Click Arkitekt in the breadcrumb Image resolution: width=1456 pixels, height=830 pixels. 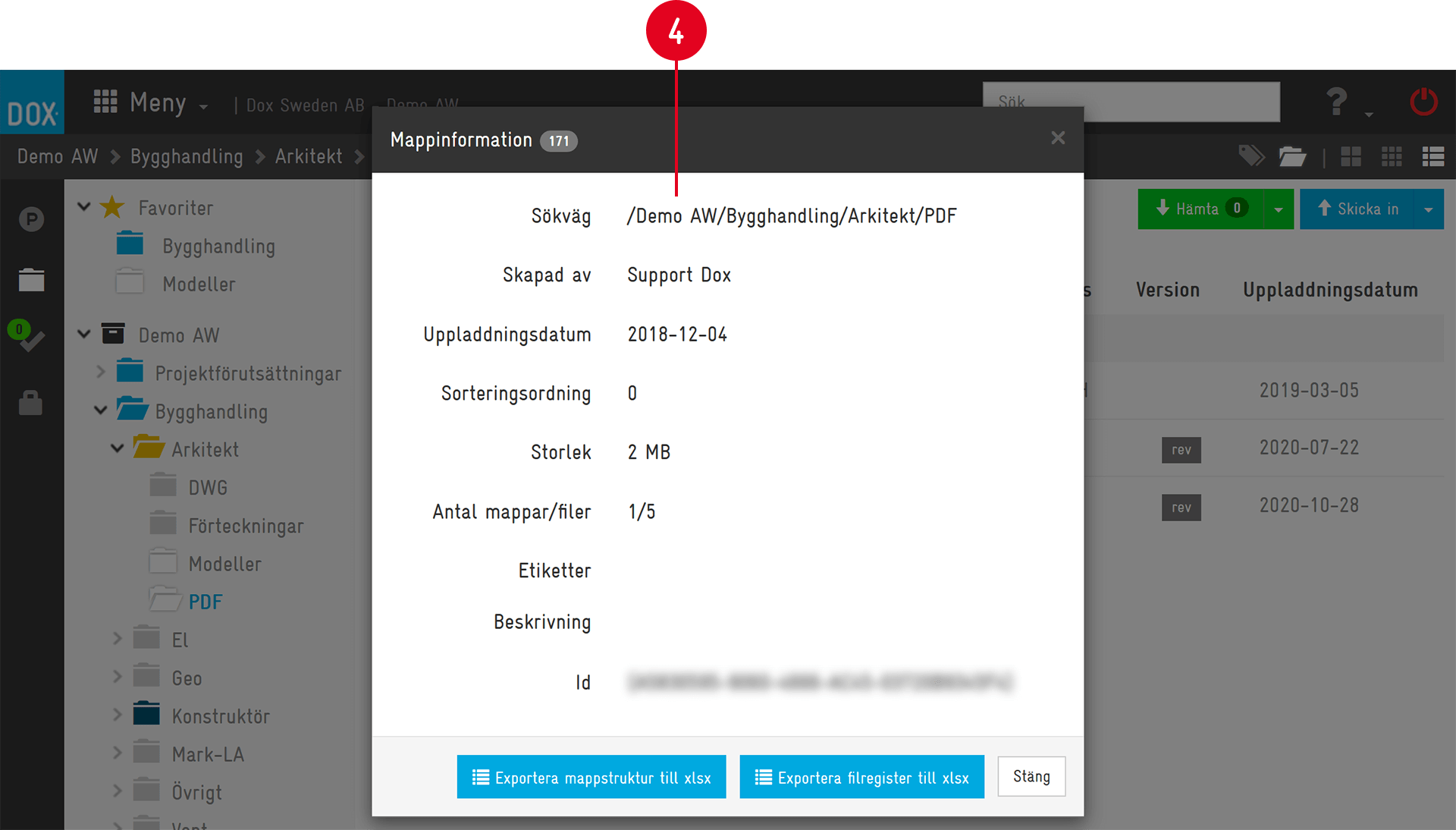tap(309, 156)
